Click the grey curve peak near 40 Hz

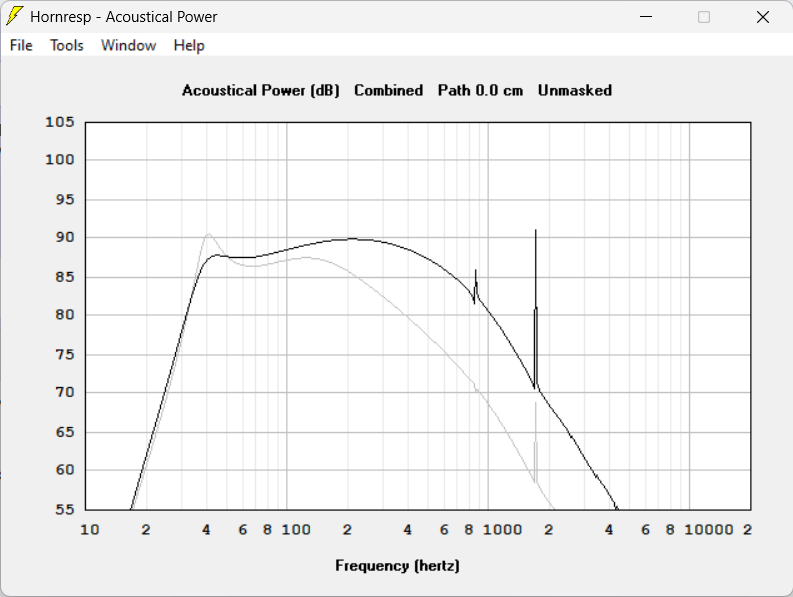tap(208, 234)
